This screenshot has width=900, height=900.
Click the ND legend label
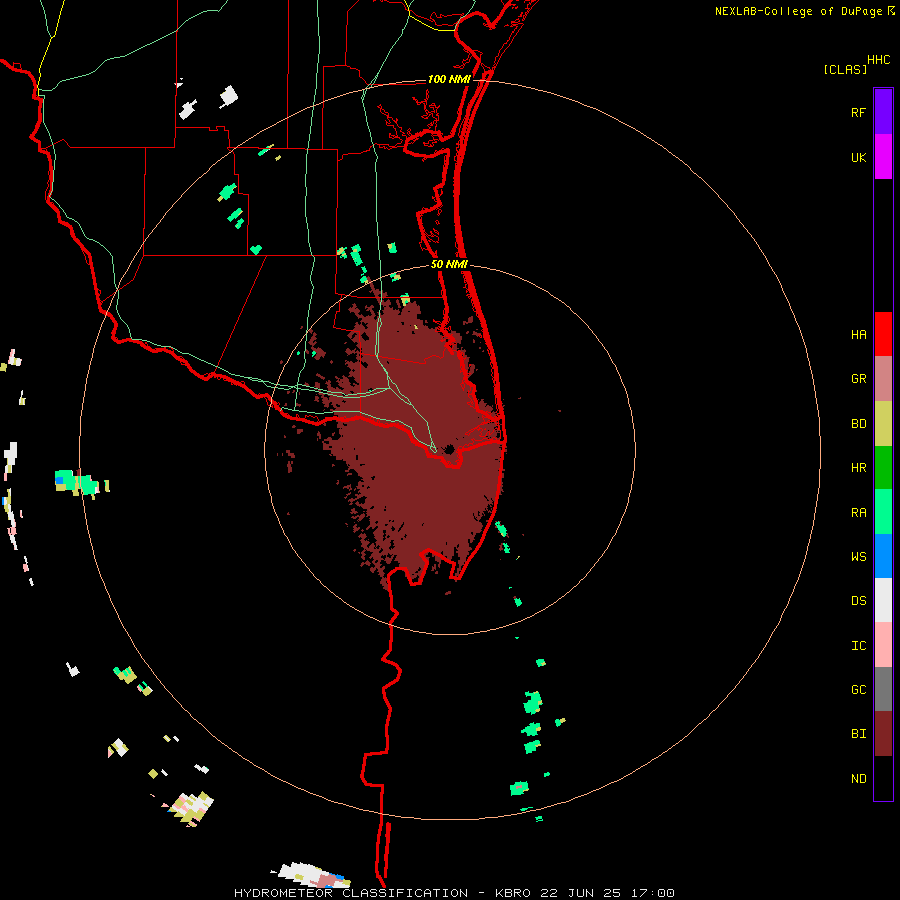pos(858,779)
